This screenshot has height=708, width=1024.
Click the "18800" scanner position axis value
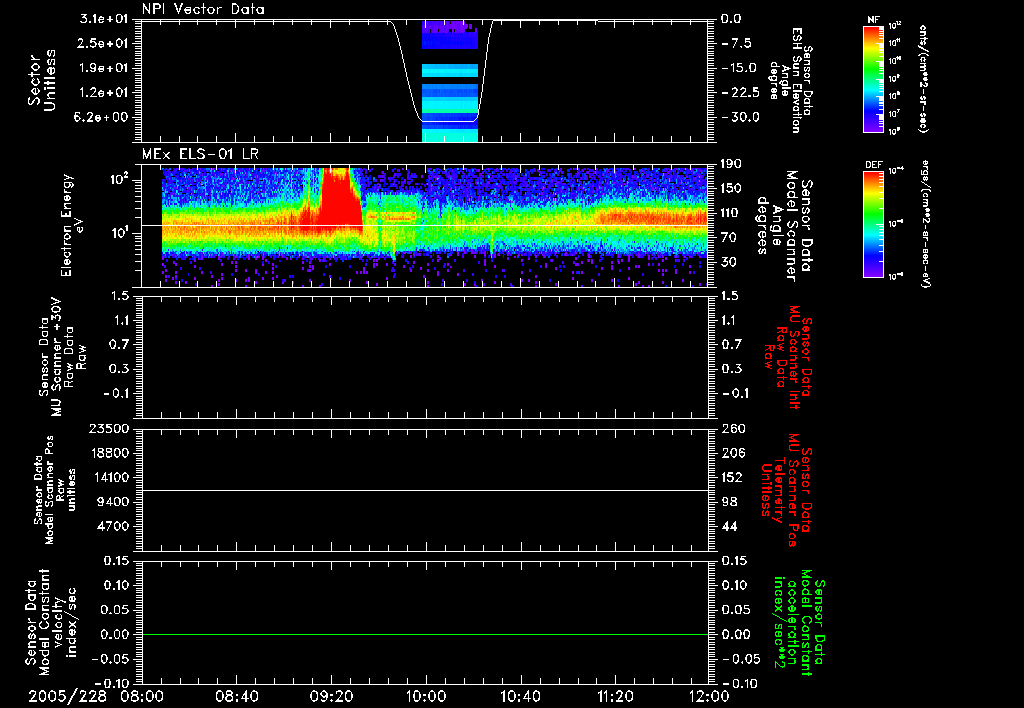click(x=108, y=453)
